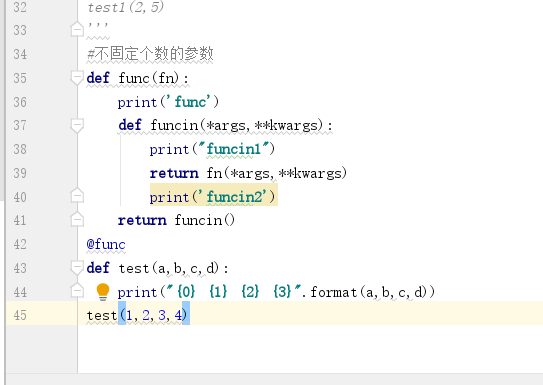Click the @func decorator text
Viewport: 543px width, 385px height.
106,244
